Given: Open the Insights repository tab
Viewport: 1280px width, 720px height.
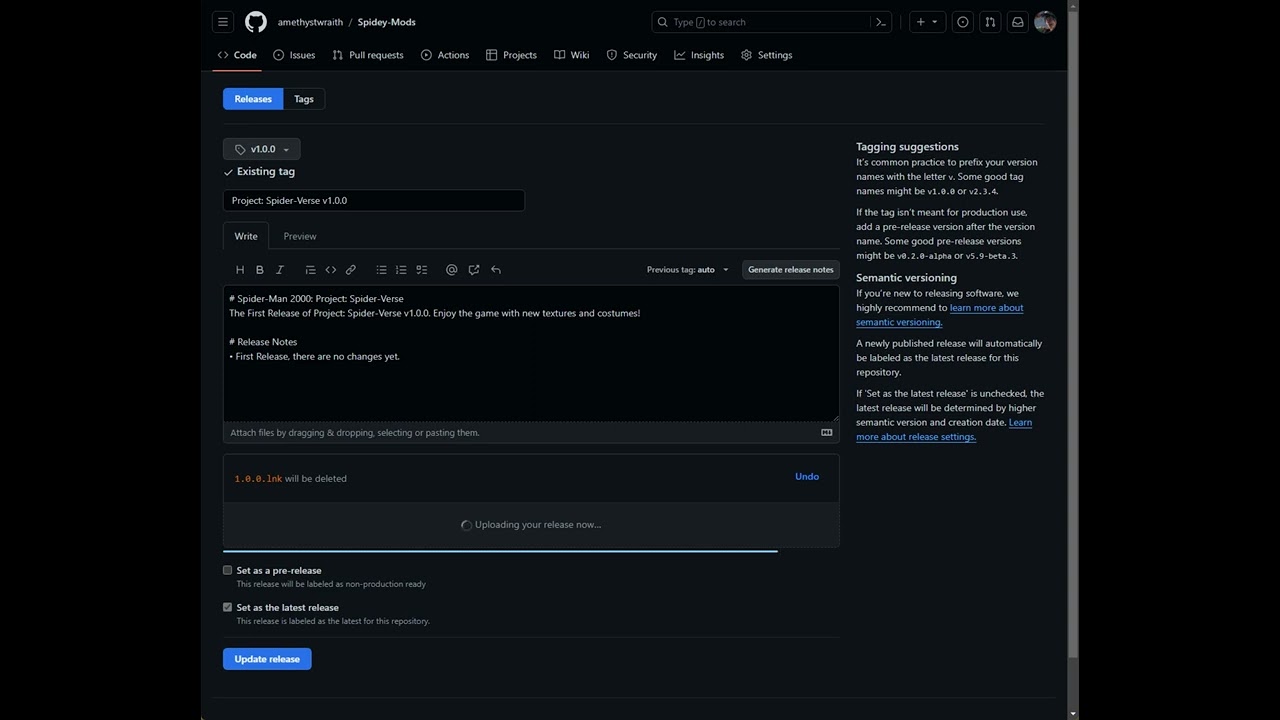Looking at the screenshot, I should pyautogui.click(x=699, y=55).
